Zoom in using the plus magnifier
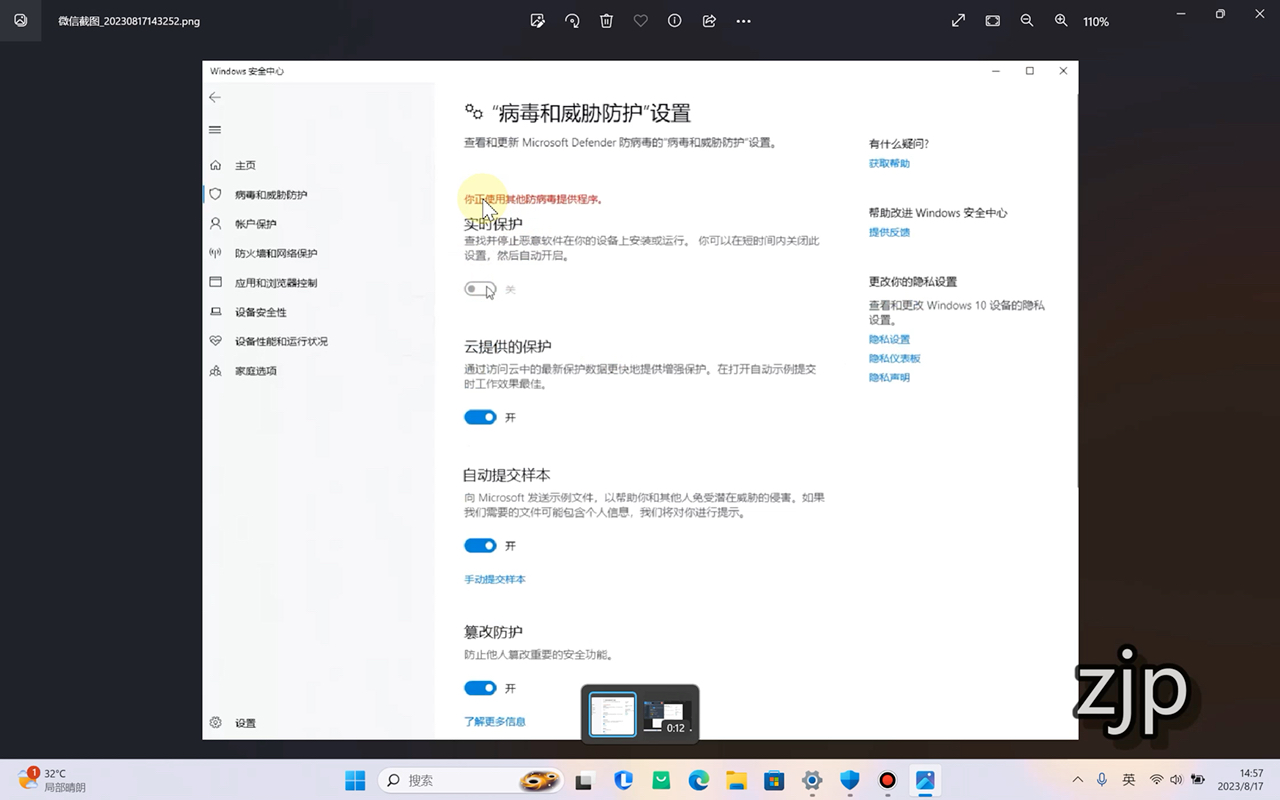 click(x=1061, y=20)
